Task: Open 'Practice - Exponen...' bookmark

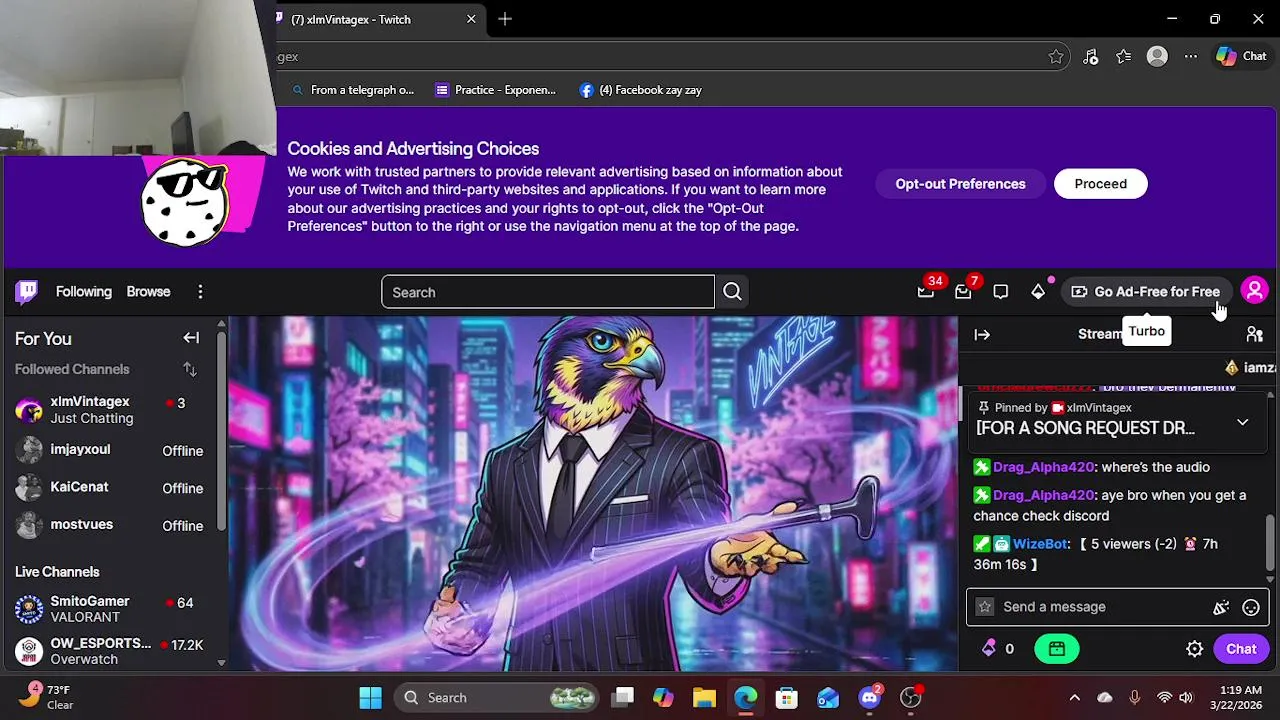Action: [496, 90]
